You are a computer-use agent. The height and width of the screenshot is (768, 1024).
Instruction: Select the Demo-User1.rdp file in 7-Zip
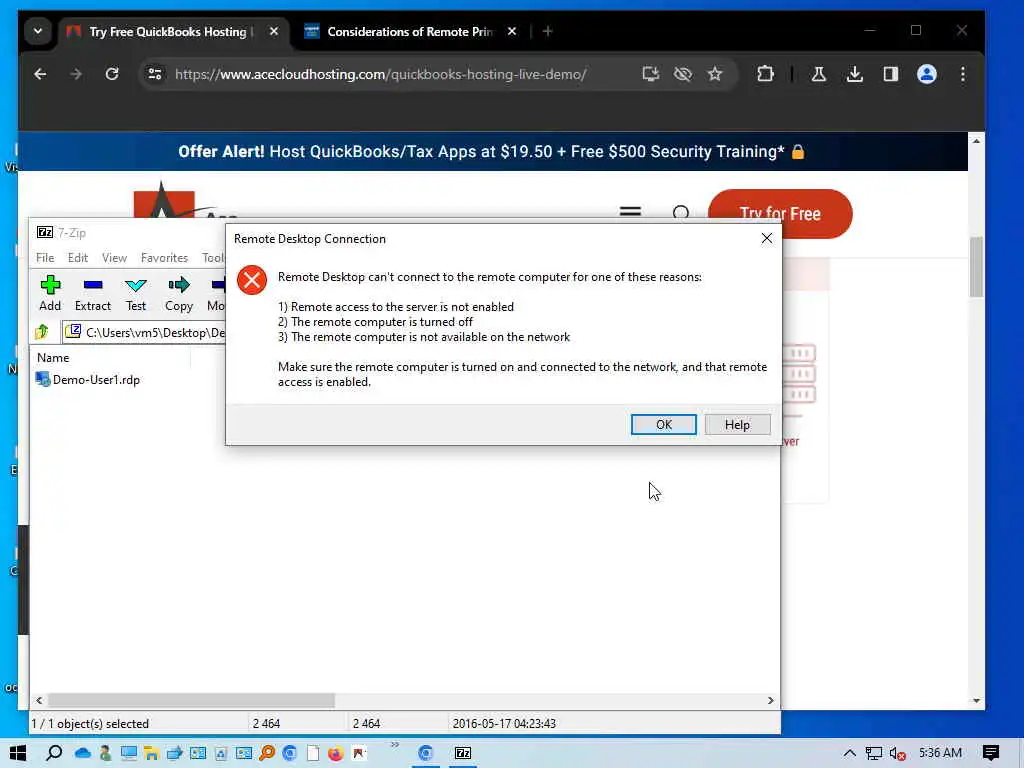pos(88,379)
